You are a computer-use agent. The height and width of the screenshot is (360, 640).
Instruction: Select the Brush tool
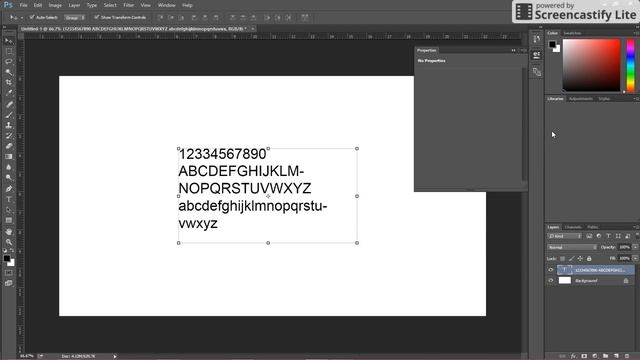9,115
